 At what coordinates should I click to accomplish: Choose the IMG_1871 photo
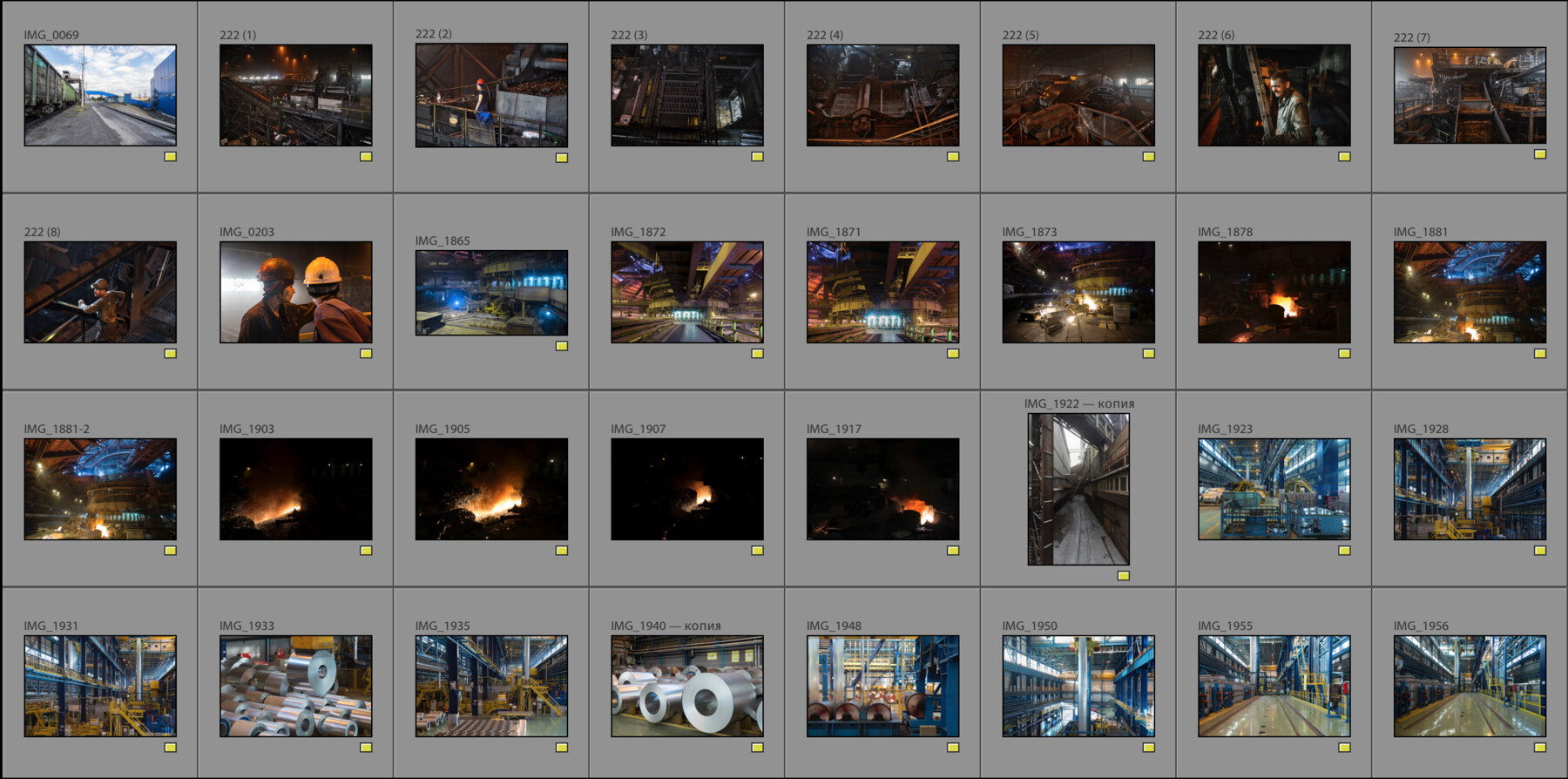tap(882, 292)
